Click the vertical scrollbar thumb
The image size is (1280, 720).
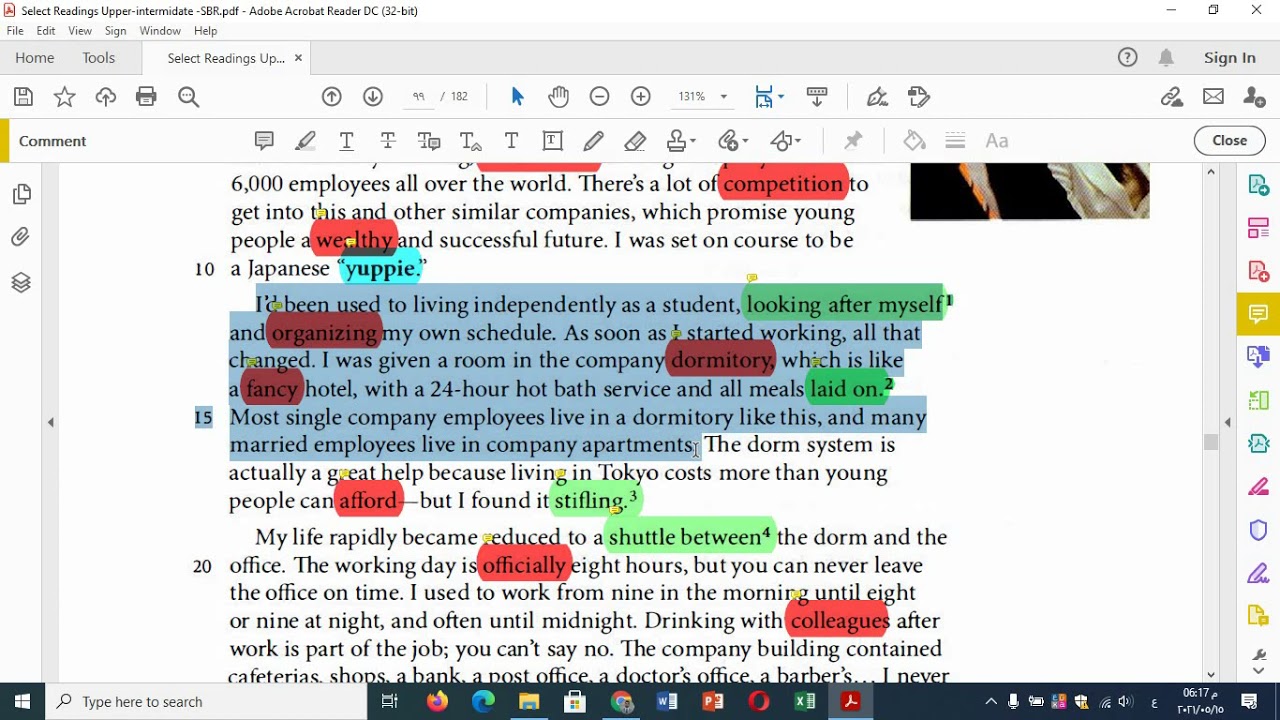[1210, 442]
